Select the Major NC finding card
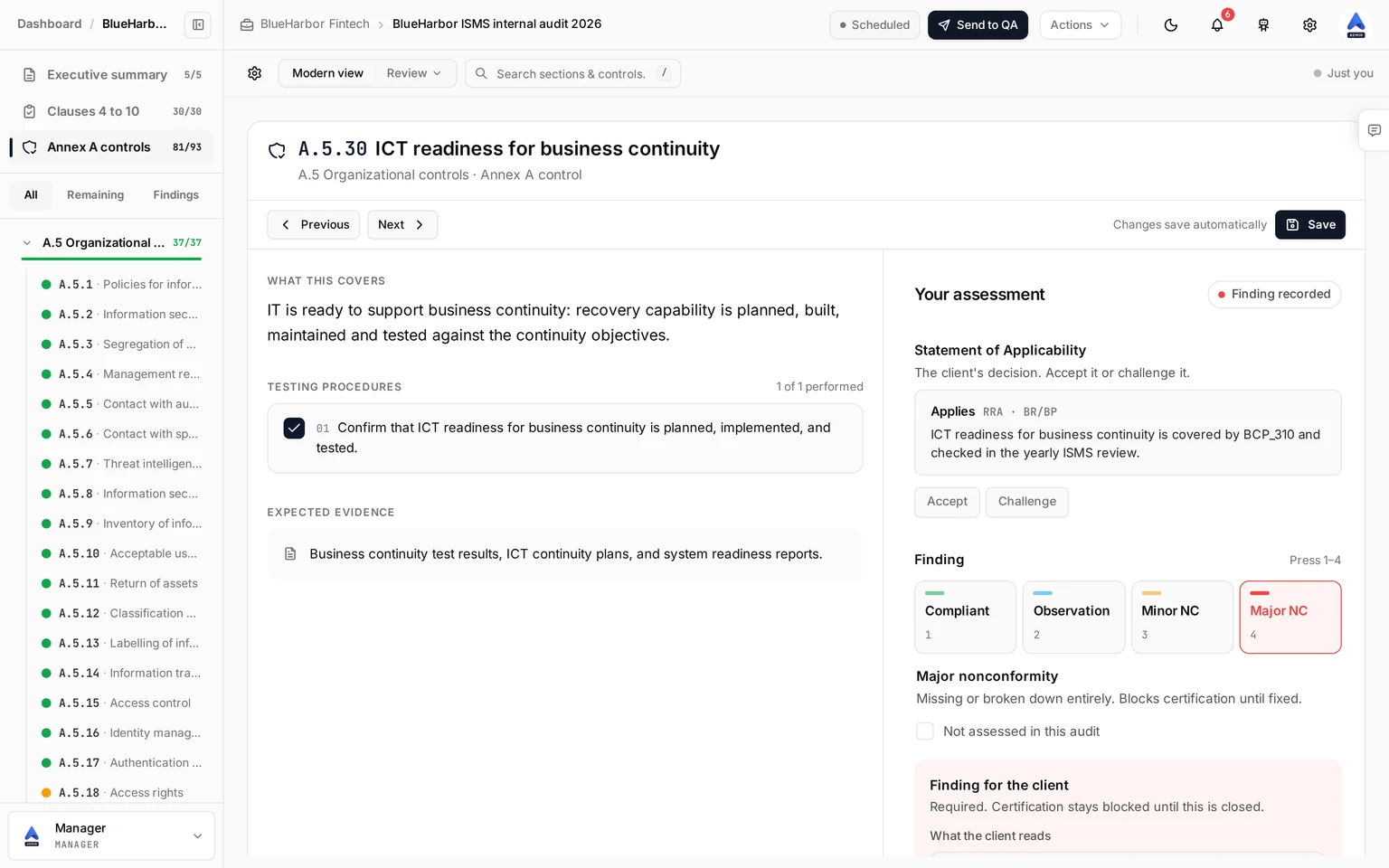This screenshot has width=1389, height=868. [1290, 617]
